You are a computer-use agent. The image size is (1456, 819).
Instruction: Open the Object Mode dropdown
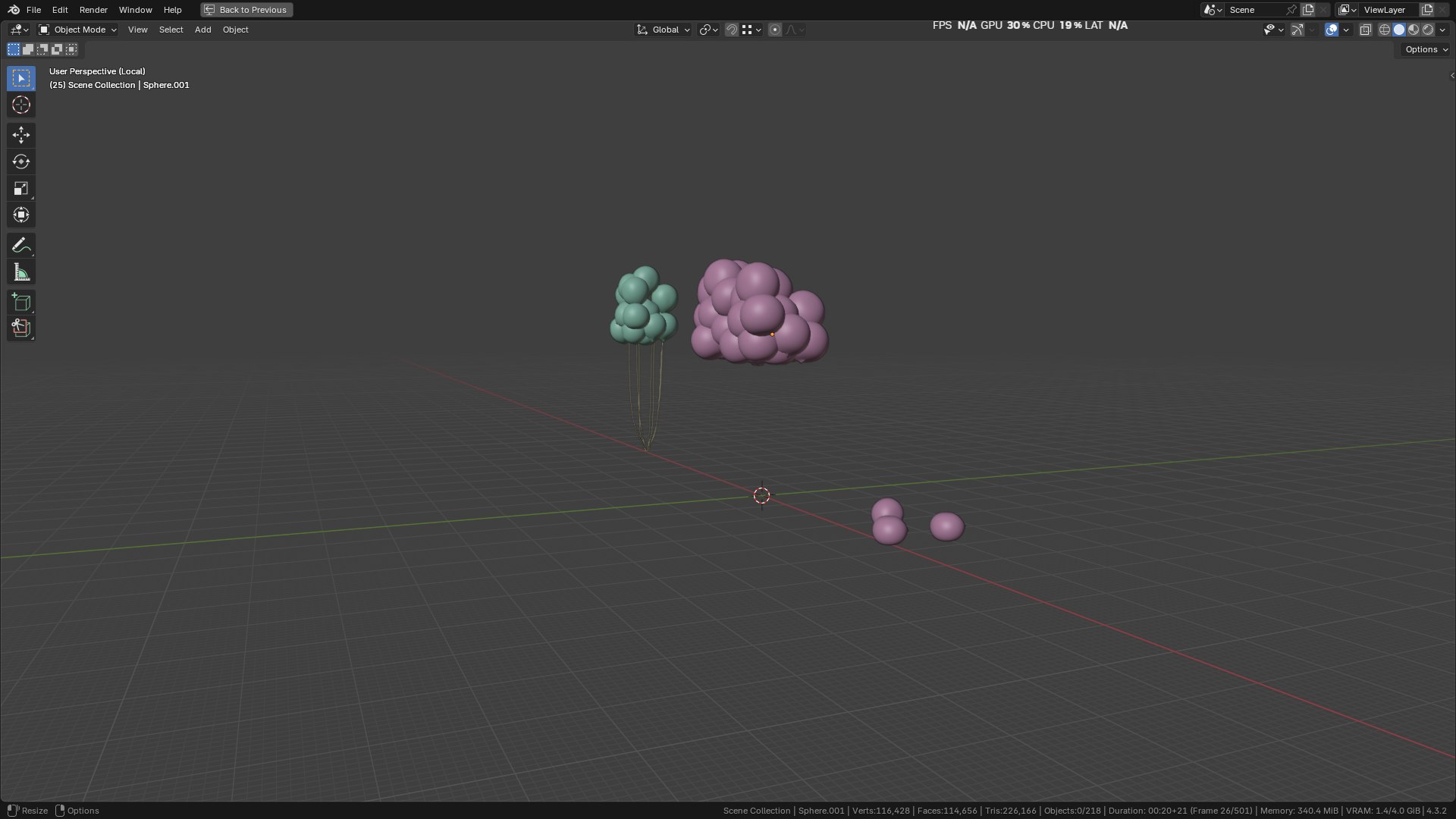(x=78, y=30)
